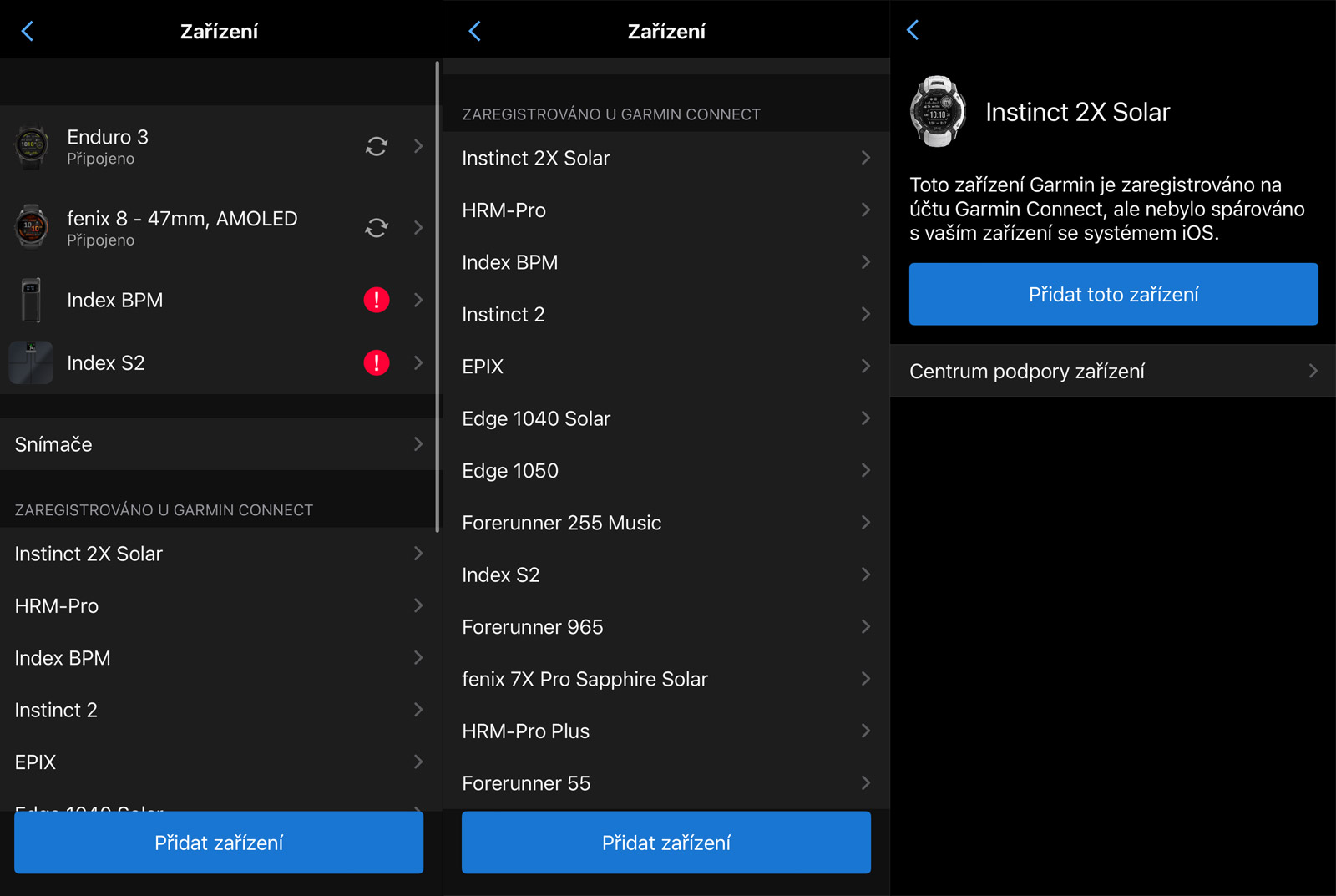Expand chevron on the Snímače row
1336x896 pixels.
tap(418, 444)
